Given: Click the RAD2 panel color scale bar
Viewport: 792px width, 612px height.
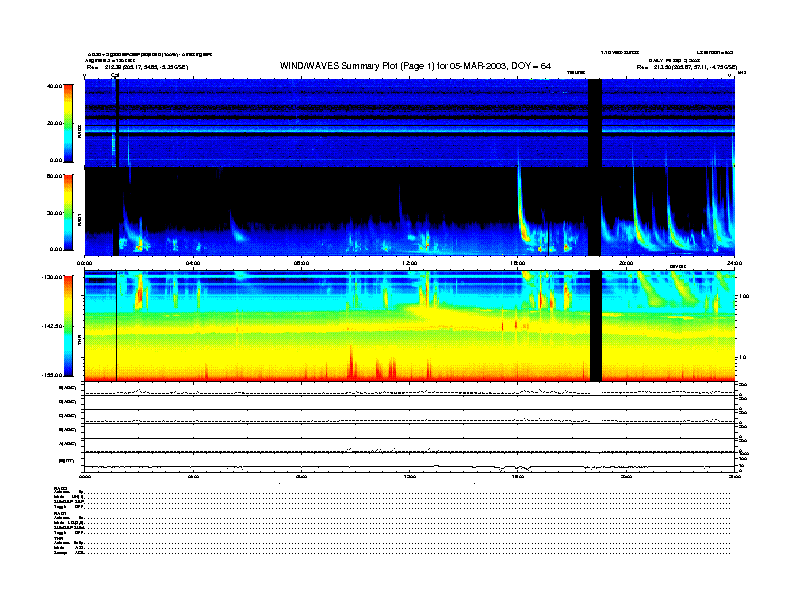Looking at the screenshot, I should coord(68,123).
